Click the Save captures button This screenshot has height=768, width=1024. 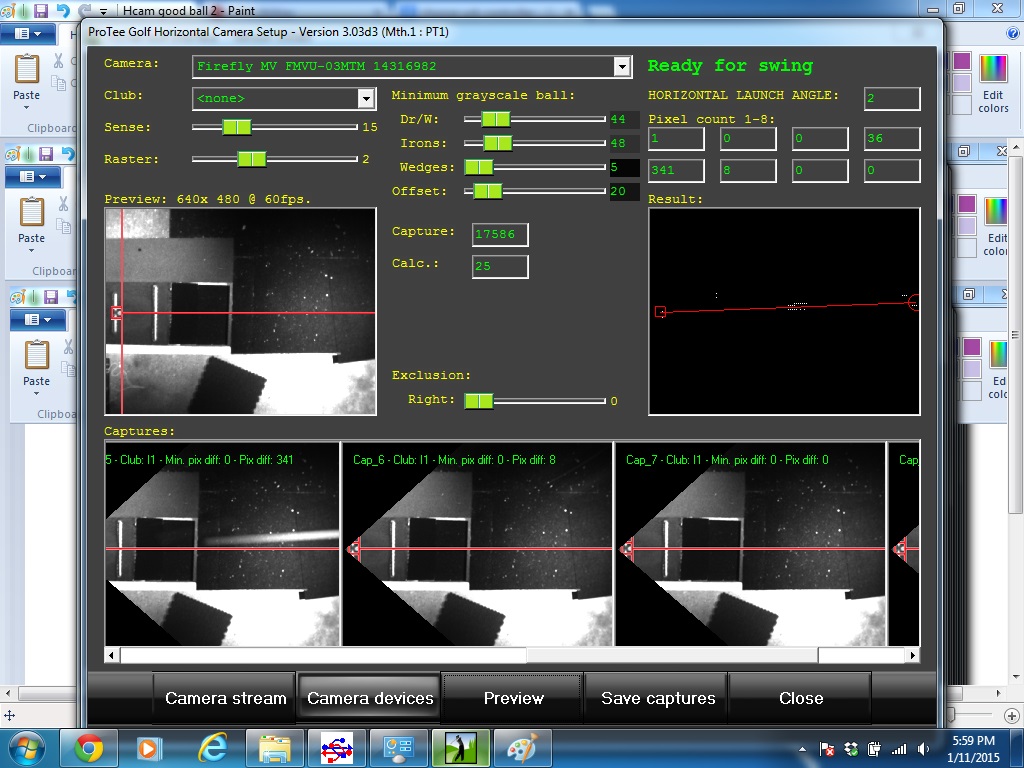[x=658, y=698]
